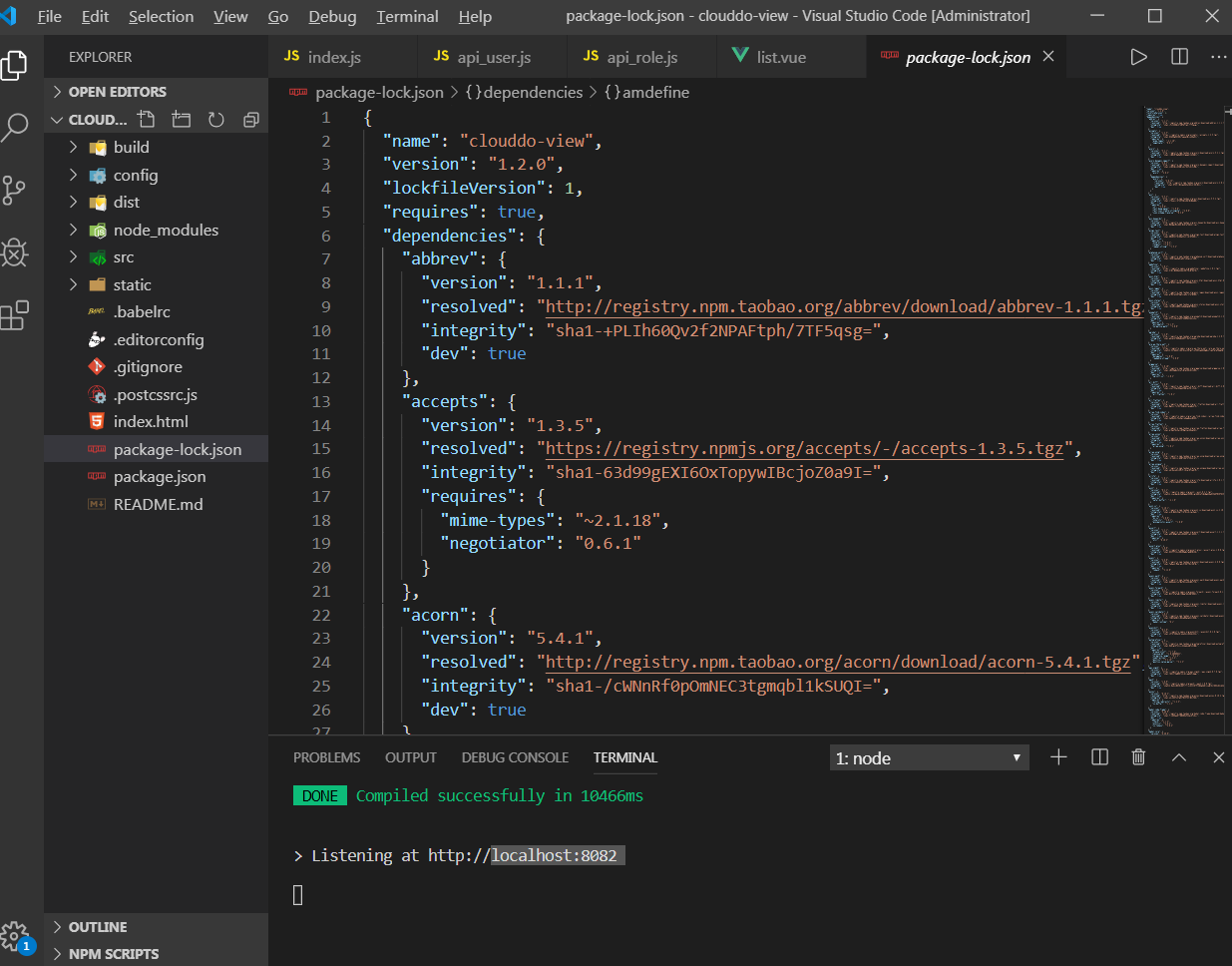Screen dimensions: 1232x966
Task: Kill the terminal with trash icon
Action: click(1138, 756)
